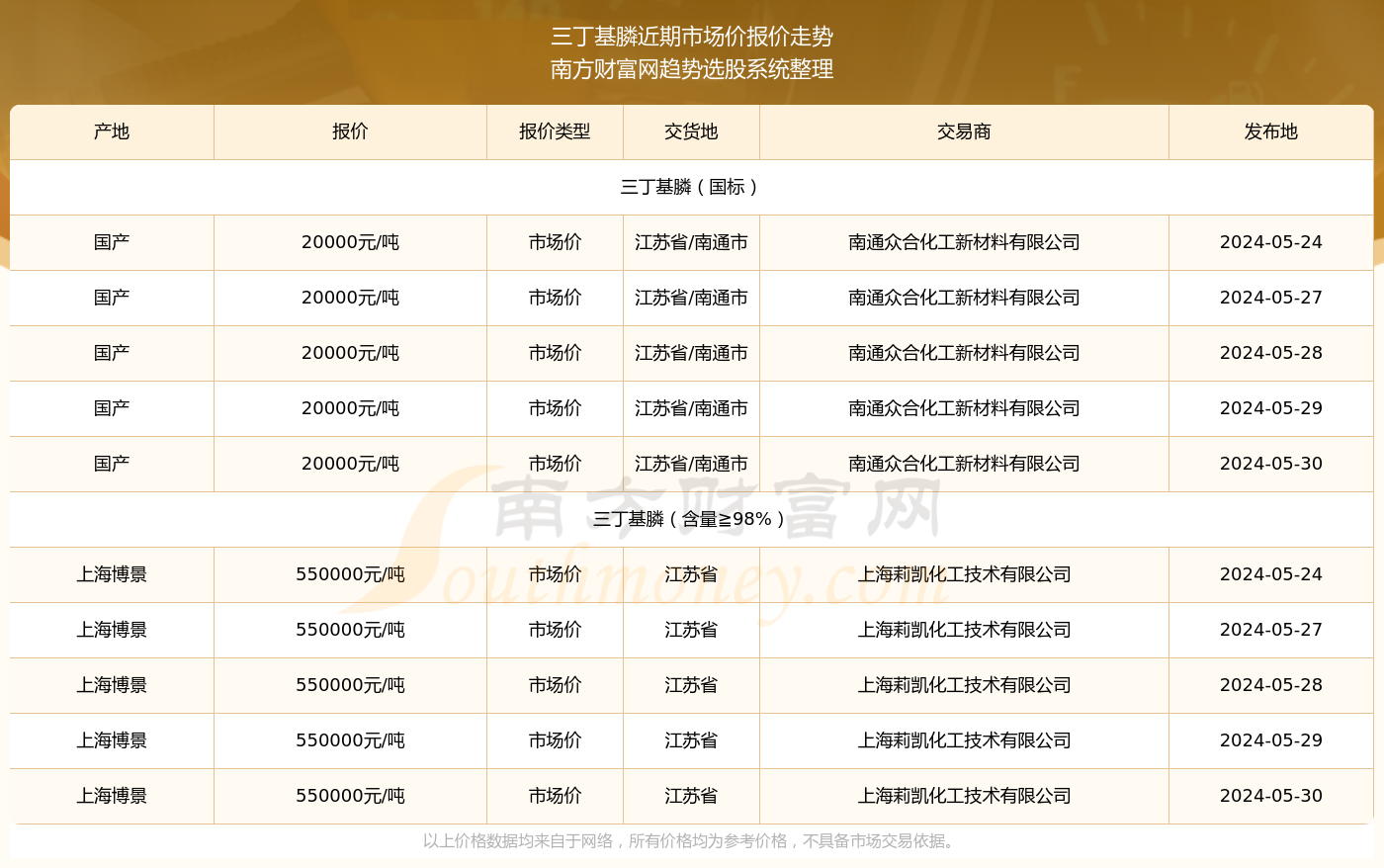Viewport: 1384px width, 868px height.
Task: Click 江苏省/南通市 in 2024-05-24 row
Action: (x=691, y=242)
